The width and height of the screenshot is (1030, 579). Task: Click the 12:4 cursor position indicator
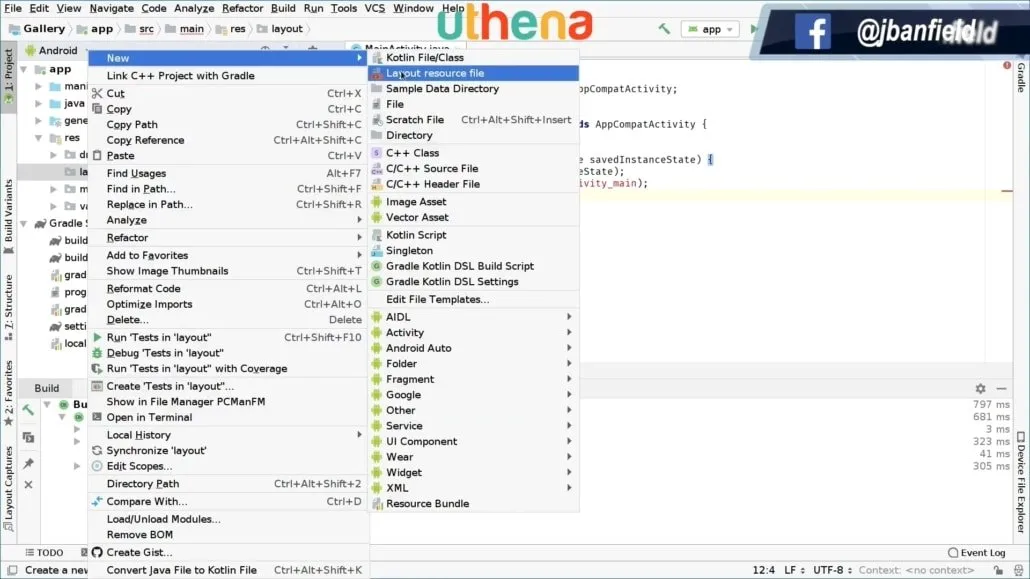point(763,570)
